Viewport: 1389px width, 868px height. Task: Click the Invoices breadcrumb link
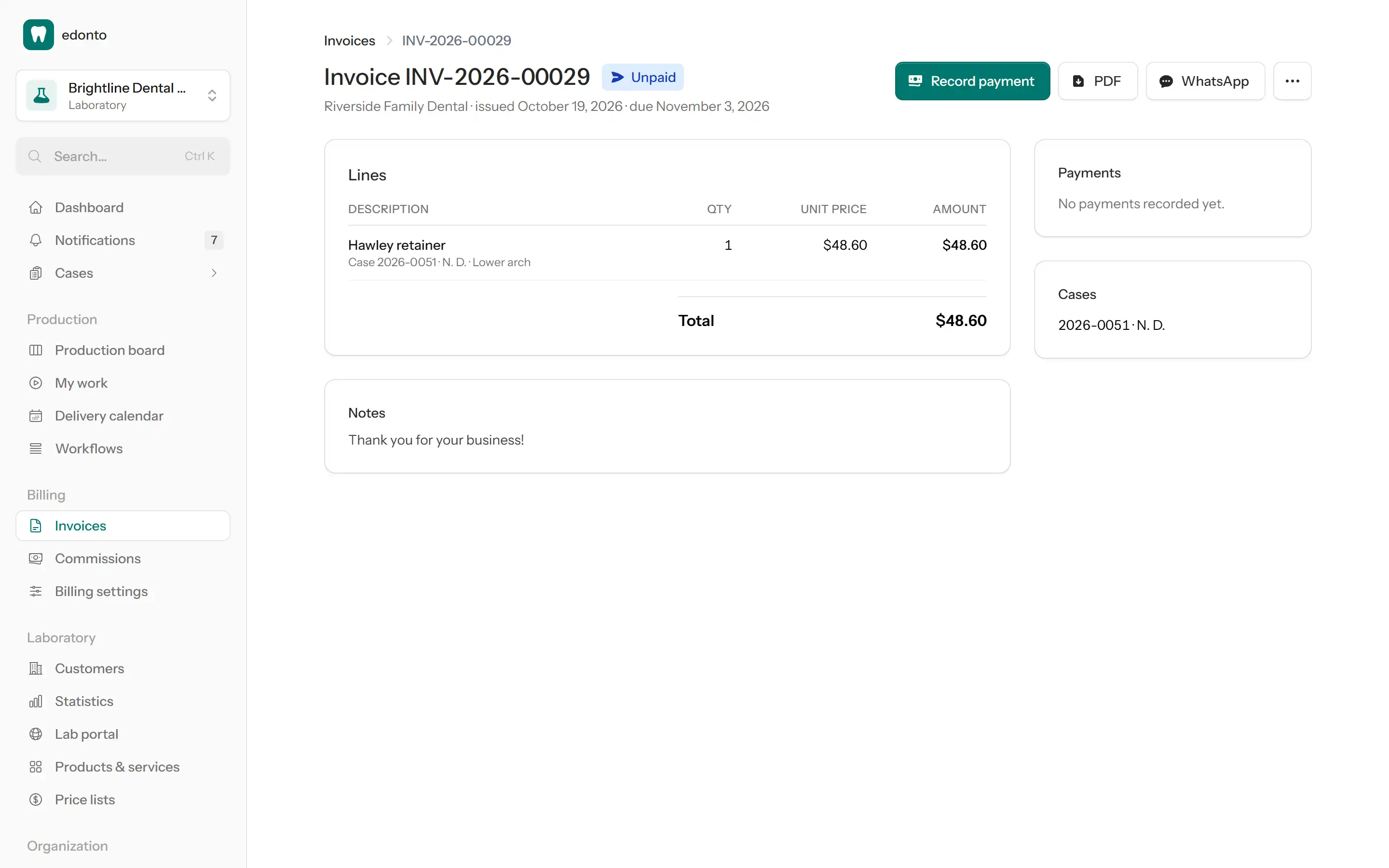tap(349, 41)
